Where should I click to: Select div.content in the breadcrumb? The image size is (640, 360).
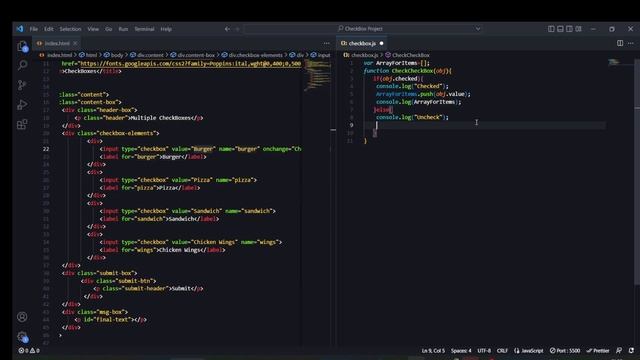pos(150,55)
